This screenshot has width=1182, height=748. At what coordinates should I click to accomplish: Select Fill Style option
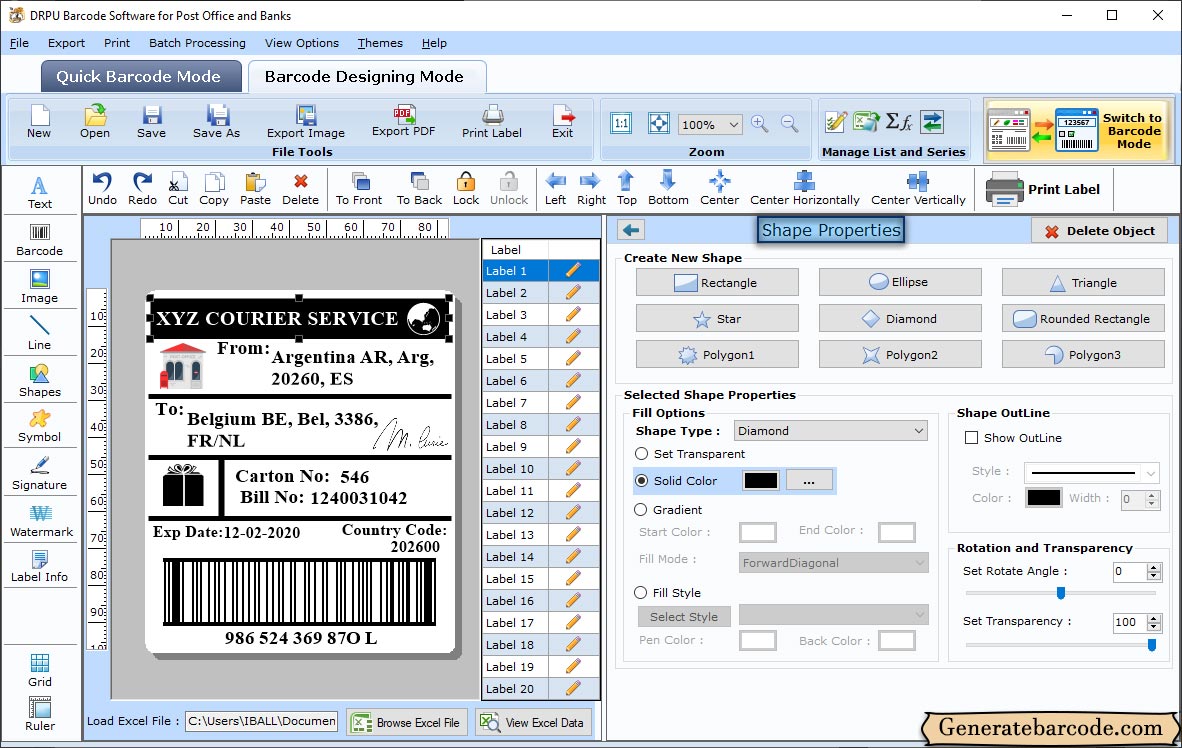pyautogui.click(x=641, y=593)
